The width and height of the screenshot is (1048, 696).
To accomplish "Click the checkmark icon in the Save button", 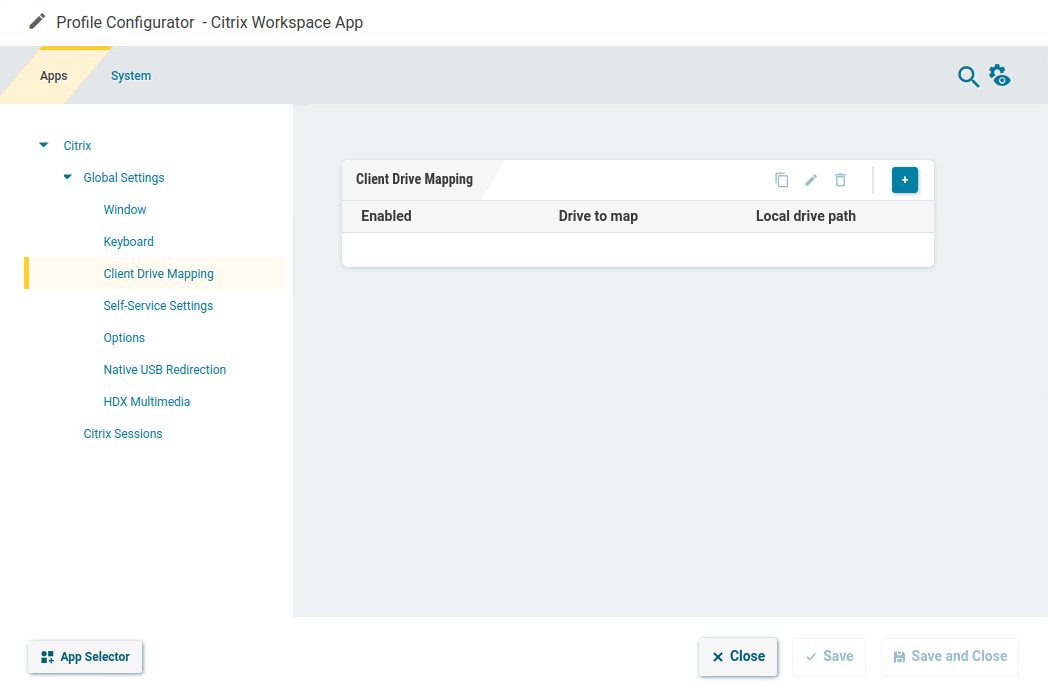I will pos(811,657).
